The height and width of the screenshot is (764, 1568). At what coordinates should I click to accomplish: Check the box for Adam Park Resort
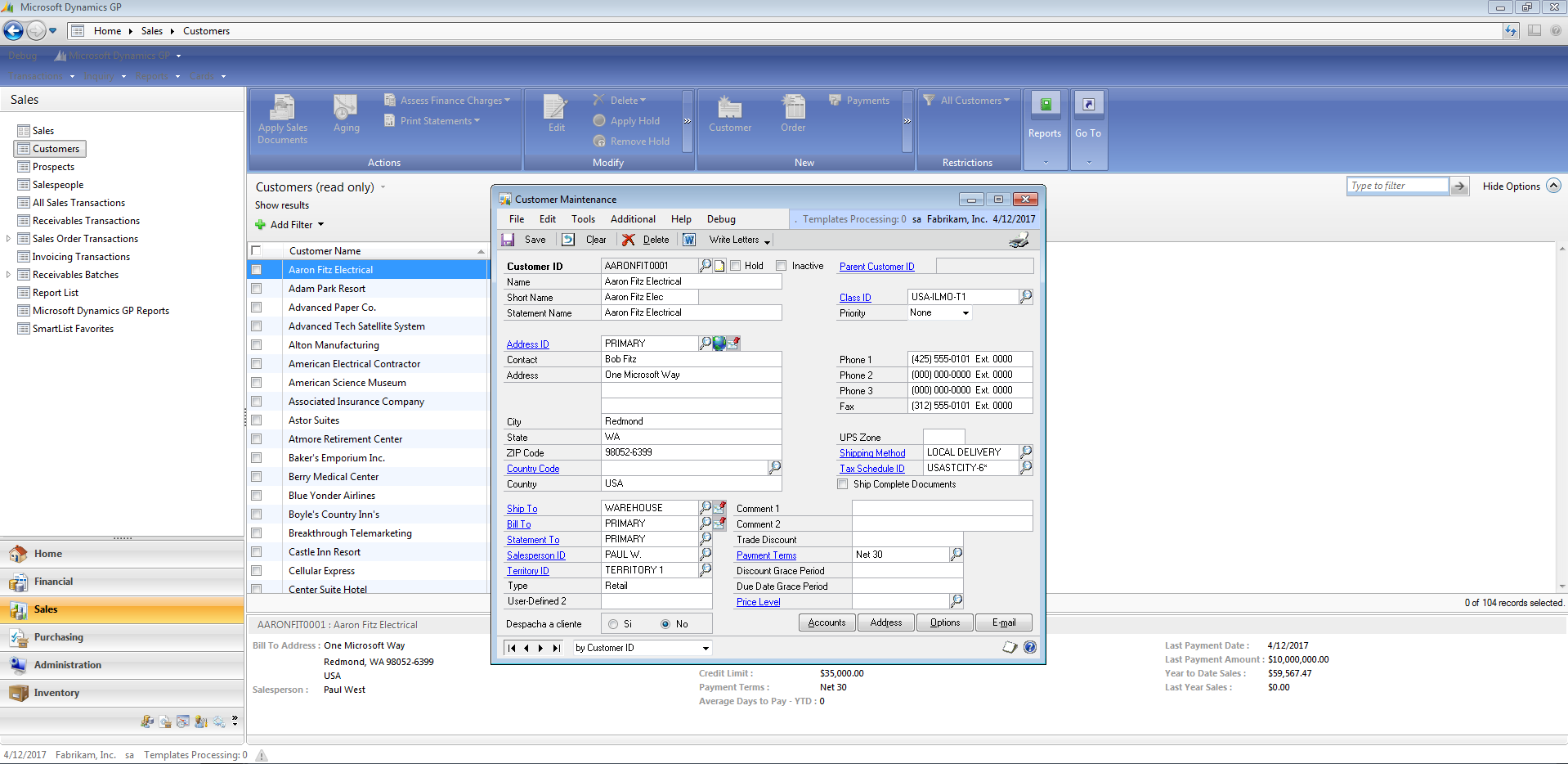[x=257, y=289]
